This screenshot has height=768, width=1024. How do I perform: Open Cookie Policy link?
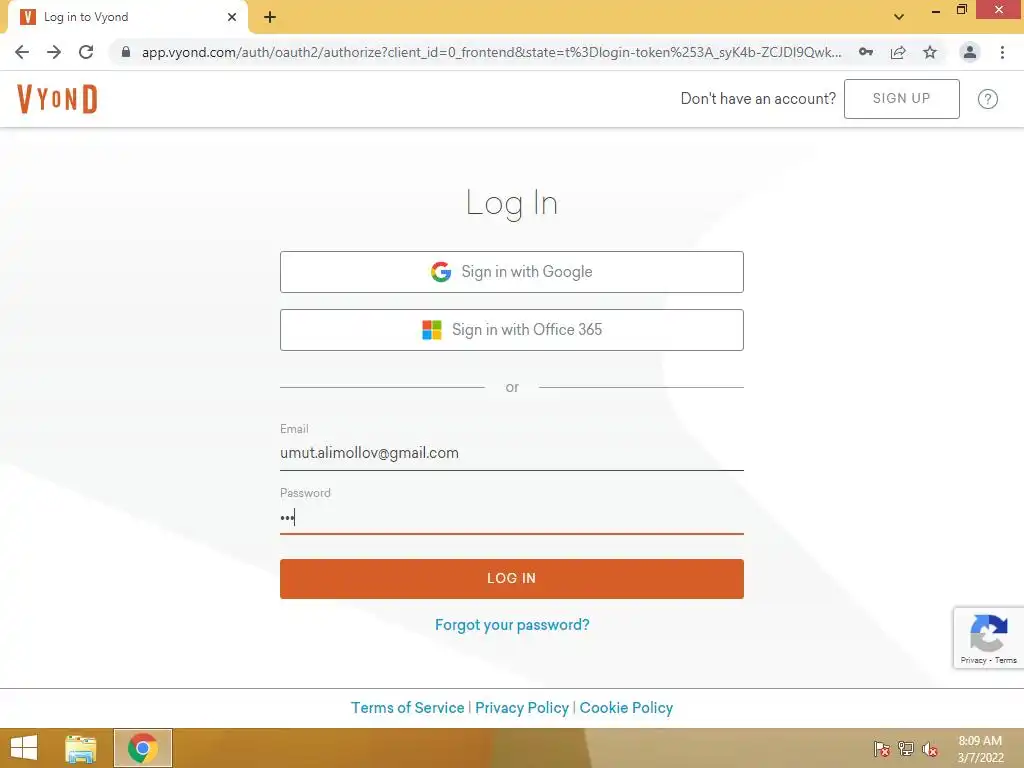(626, 708)
